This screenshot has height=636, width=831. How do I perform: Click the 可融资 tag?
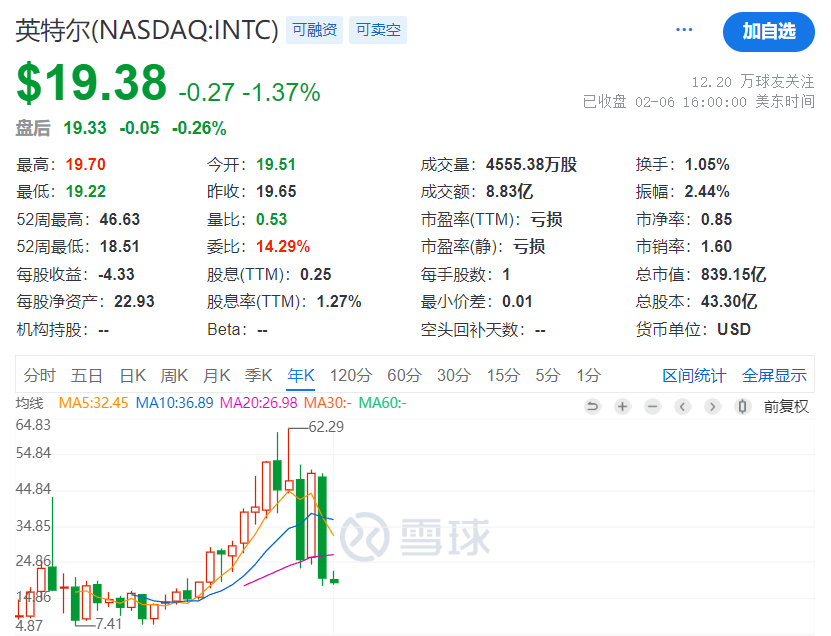pyautogui.click(x=315, y=30)
